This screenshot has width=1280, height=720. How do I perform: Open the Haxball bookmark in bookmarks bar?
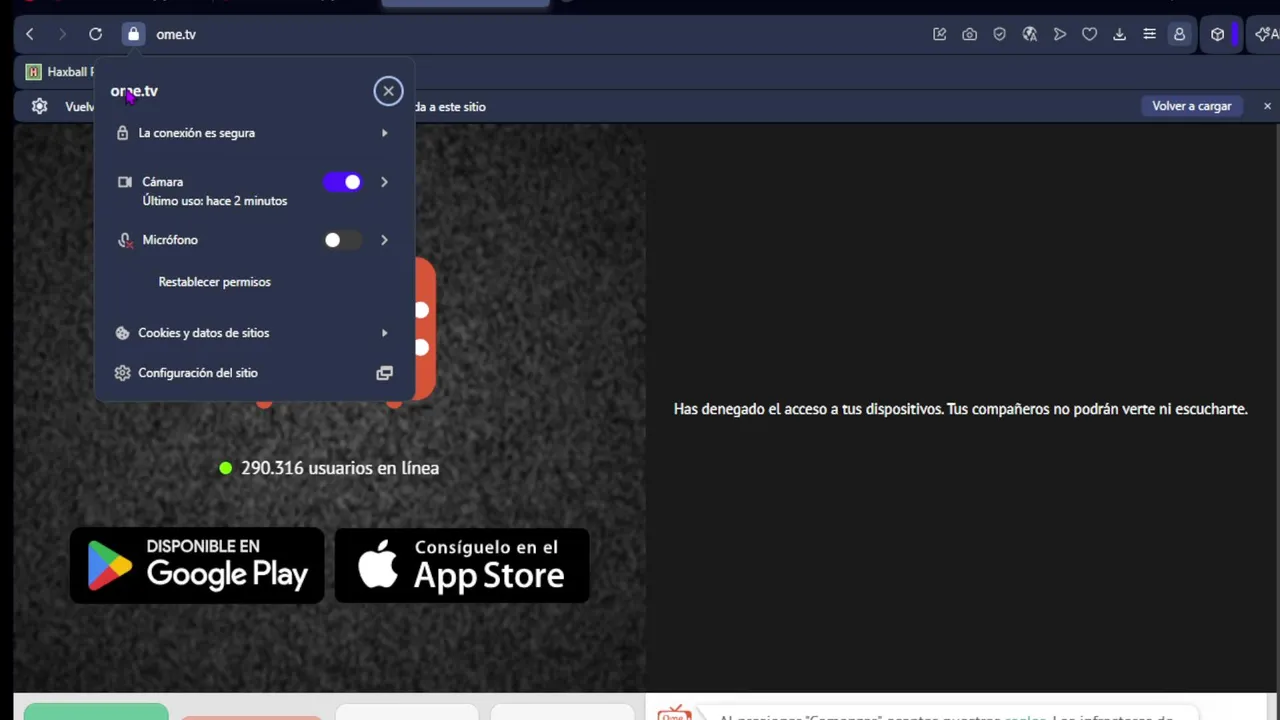coord(60,72)
